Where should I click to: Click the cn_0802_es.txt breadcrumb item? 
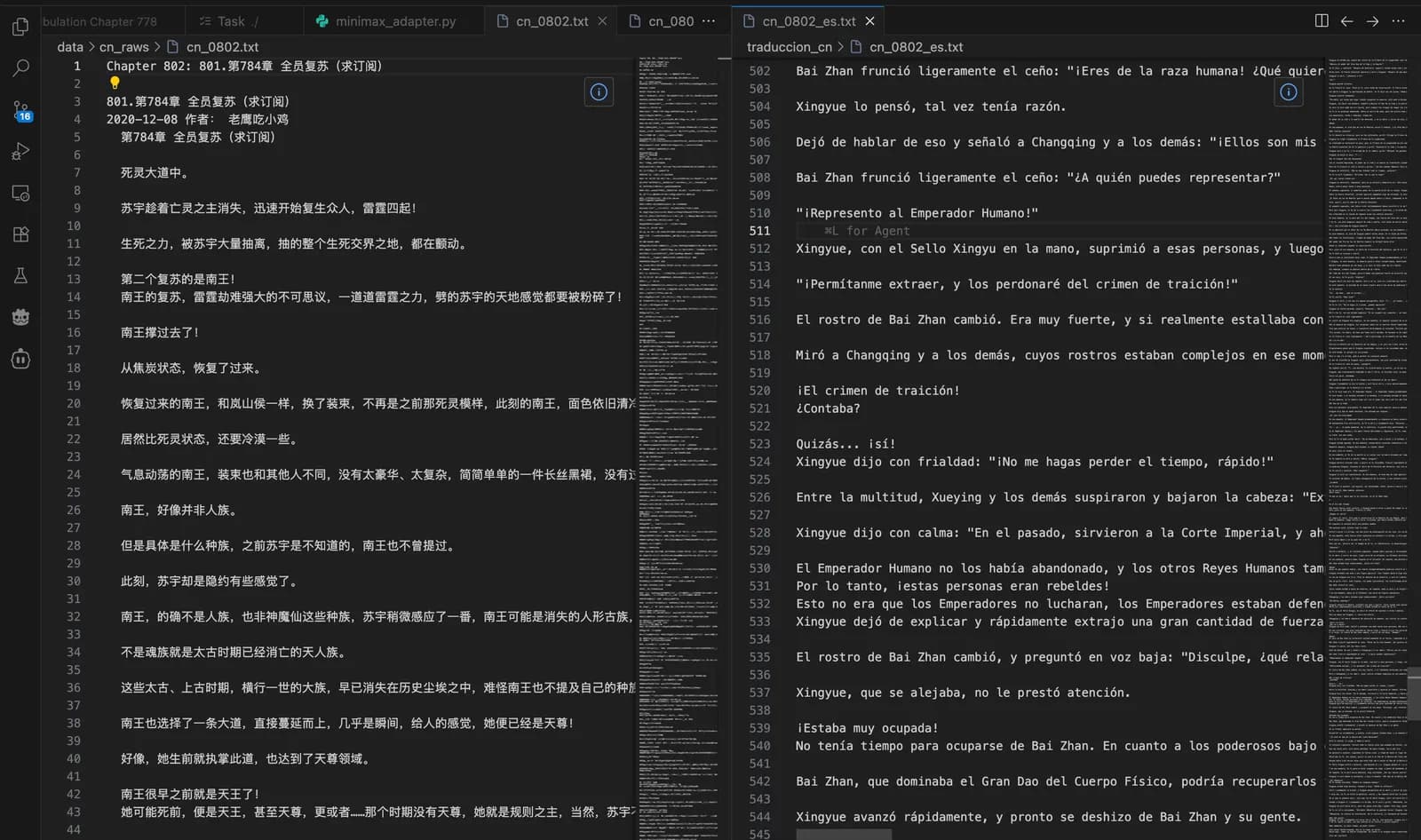pos(916,47)
